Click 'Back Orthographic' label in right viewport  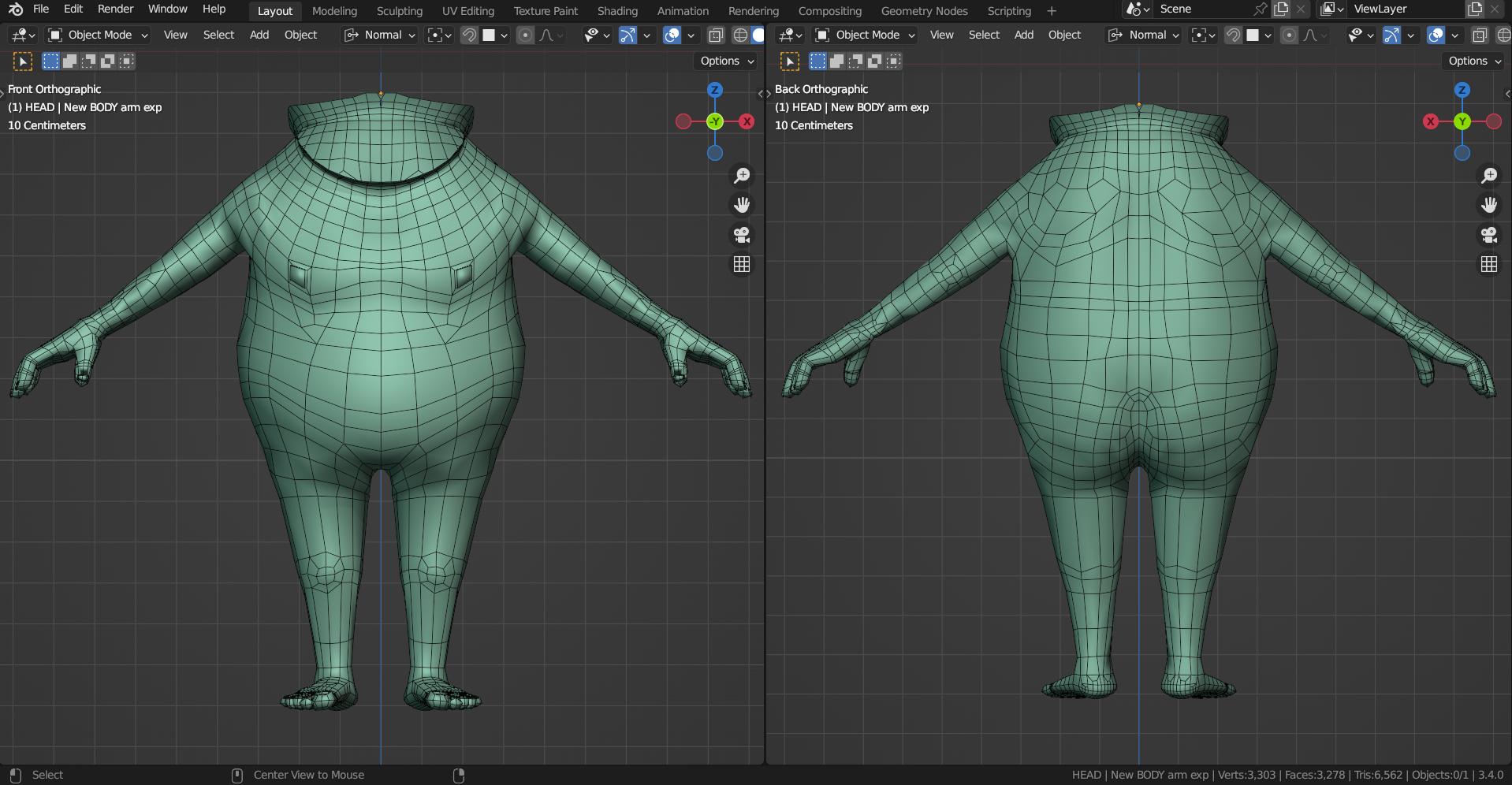[x=821, y=89]
